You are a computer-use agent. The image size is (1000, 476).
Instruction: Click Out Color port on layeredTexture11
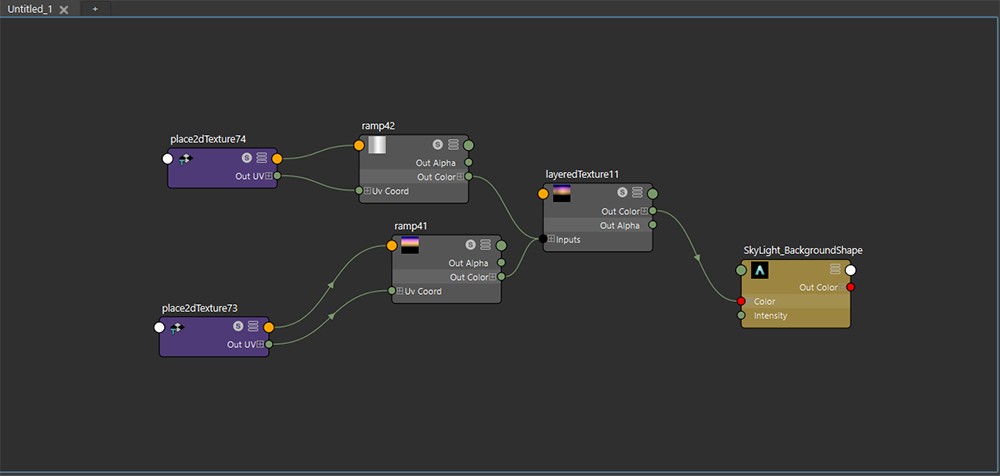[652, 211]
